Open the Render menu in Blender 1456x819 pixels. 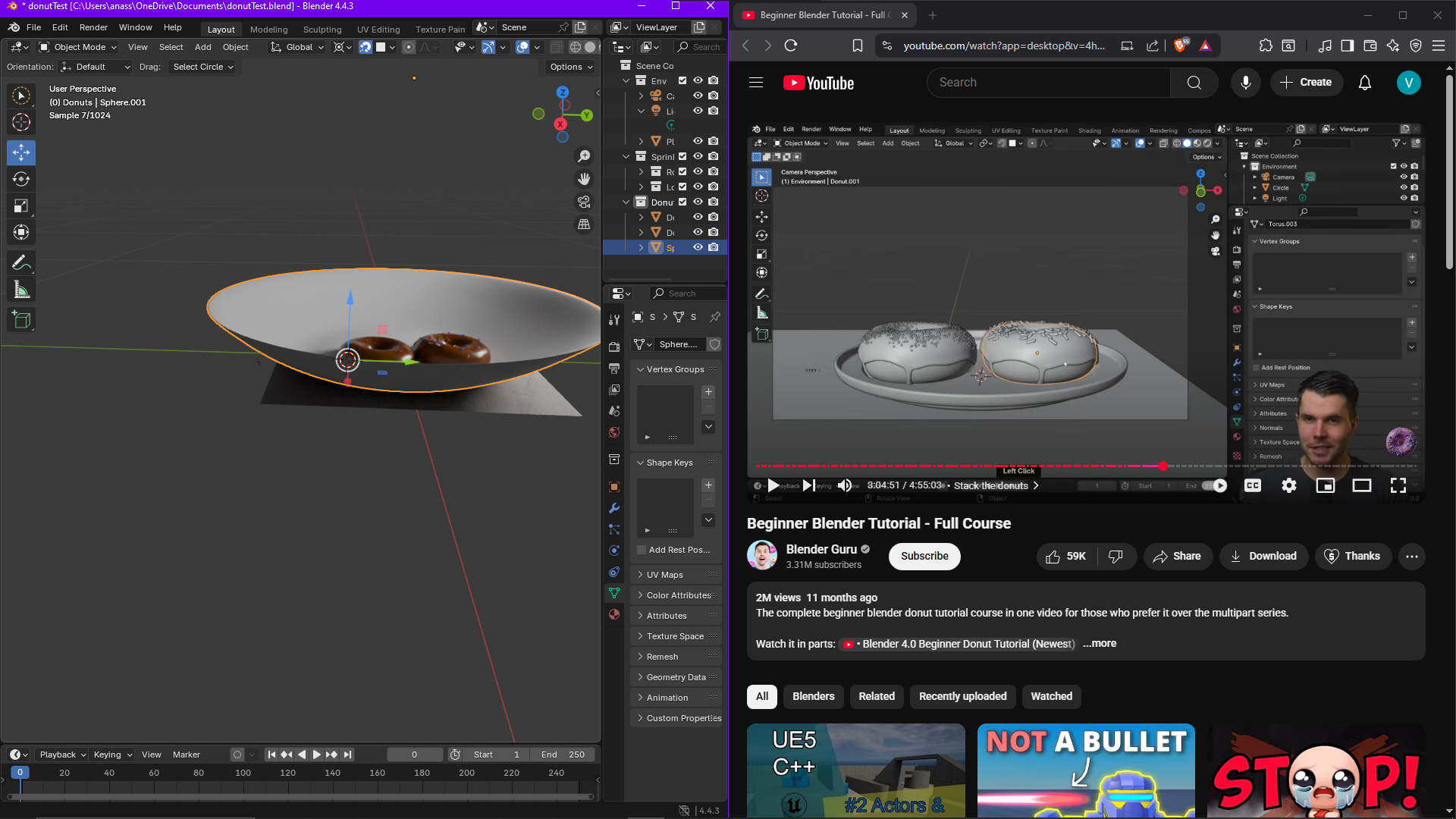point(93,27)
